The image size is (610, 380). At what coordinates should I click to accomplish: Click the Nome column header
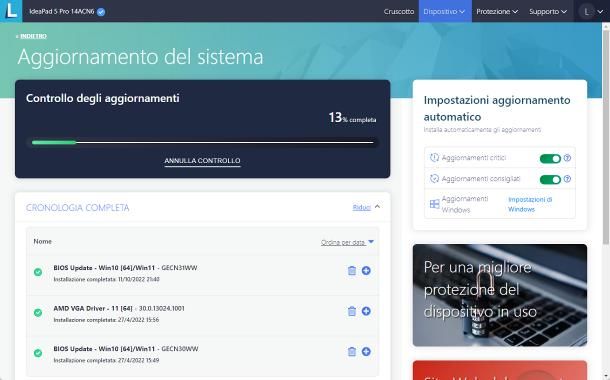coord(42,241)
